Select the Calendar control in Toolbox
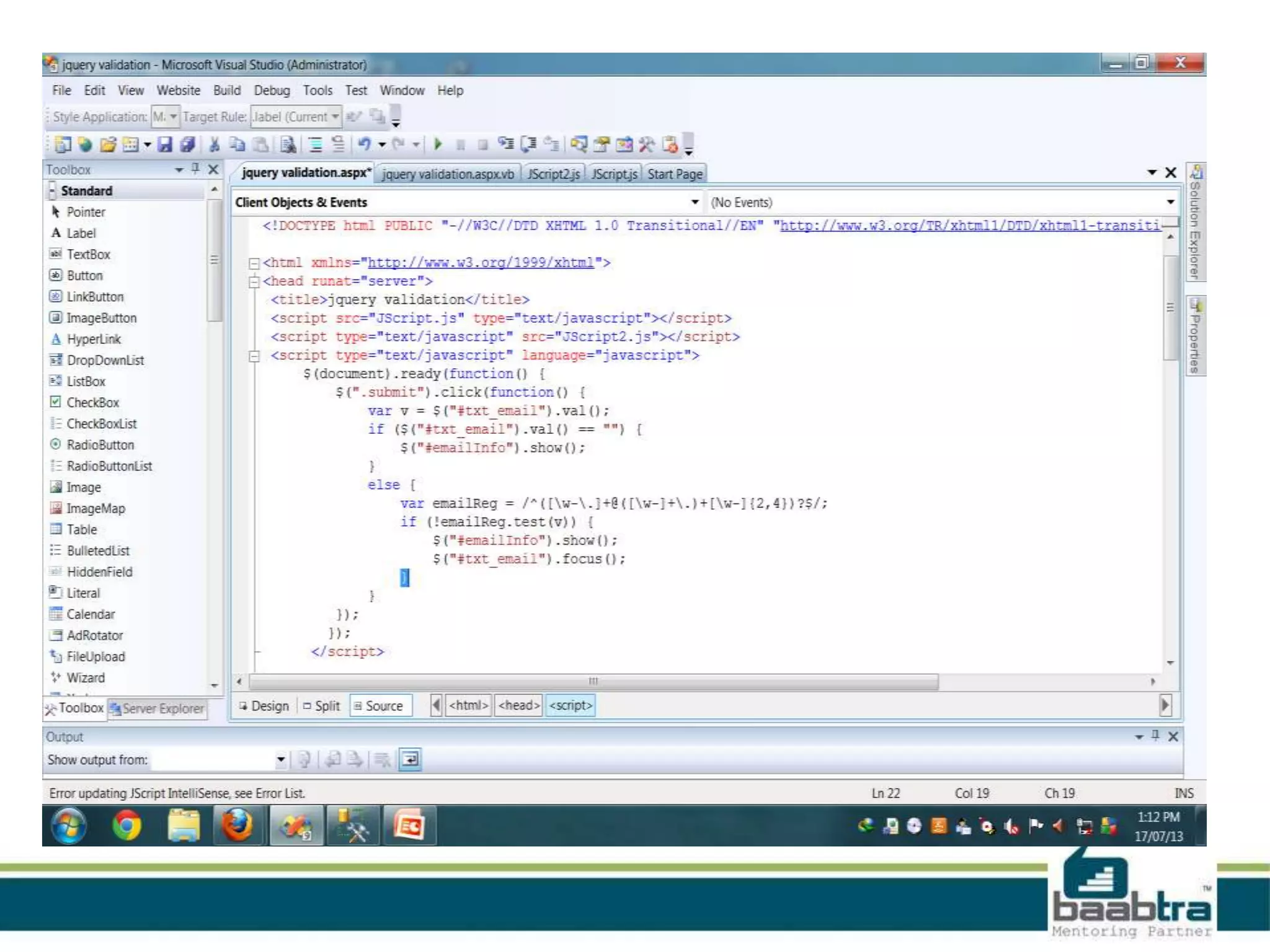Screen dimensions: 1270x952 [x=91, y=614]
